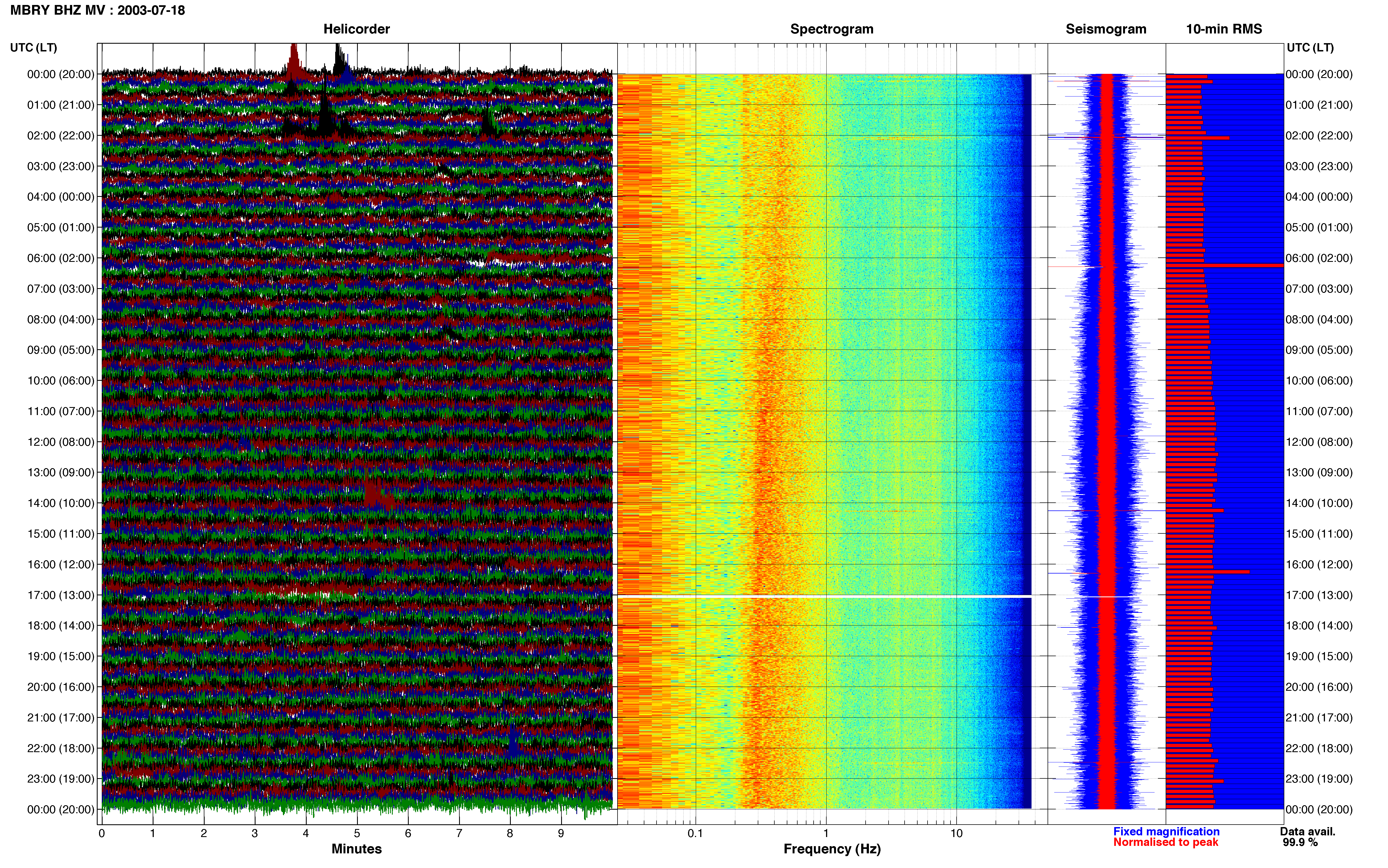Click '03:00 (23:00)' on the helicorder time axis
Image resolution: width=1388 pixels, height=868 pixels.
coord(61,166)
